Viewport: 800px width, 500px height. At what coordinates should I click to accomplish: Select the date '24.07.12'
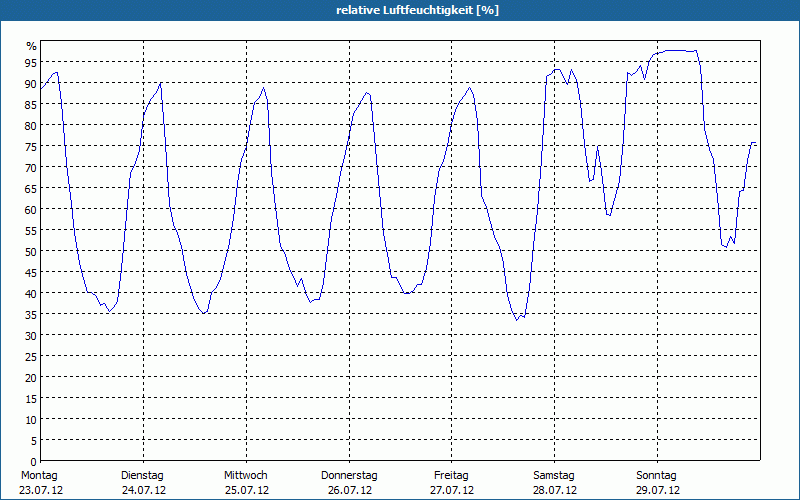point(144,490)
